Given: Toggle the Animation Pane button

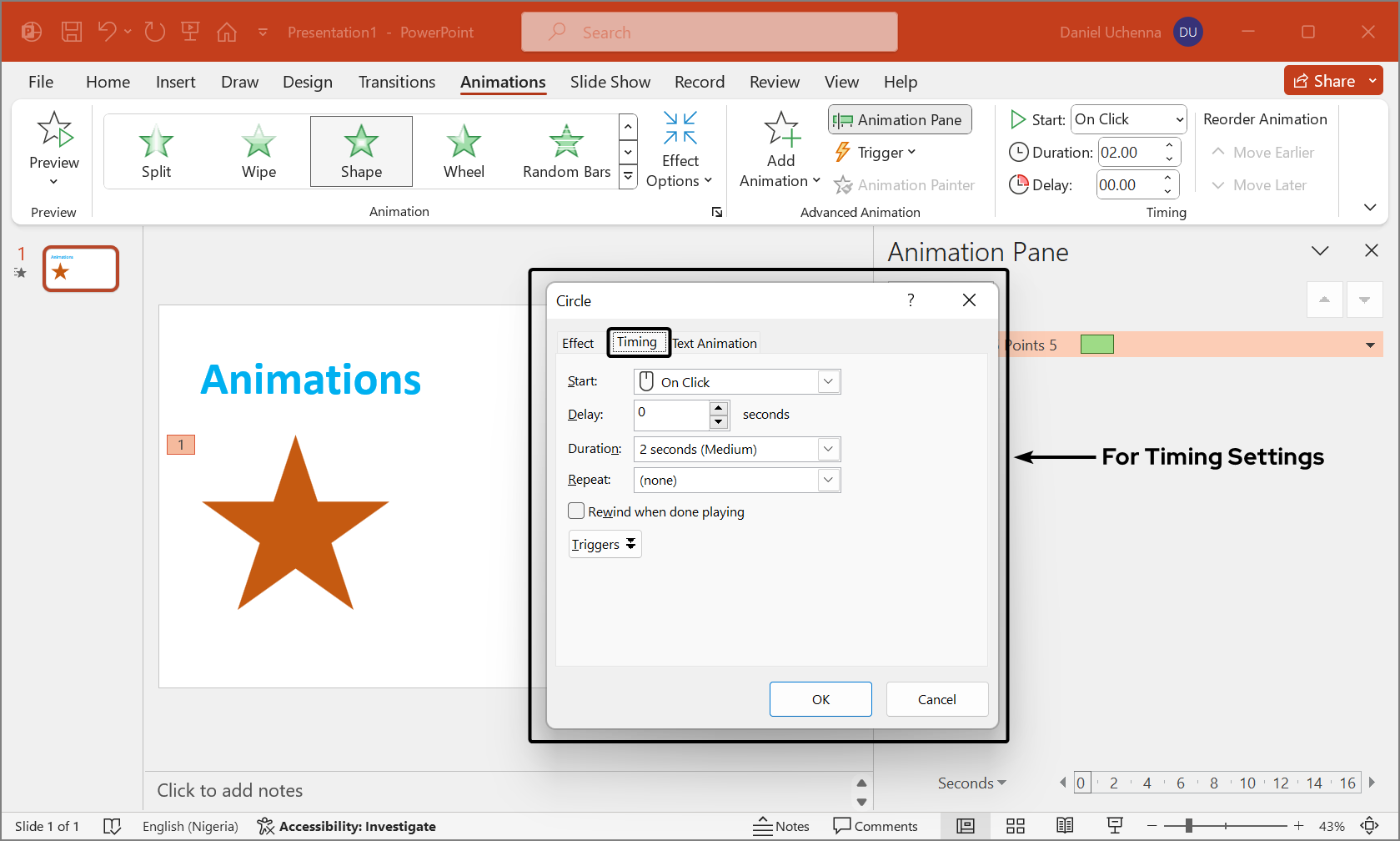Looking at the screenshot, I should tap(900, 119).
